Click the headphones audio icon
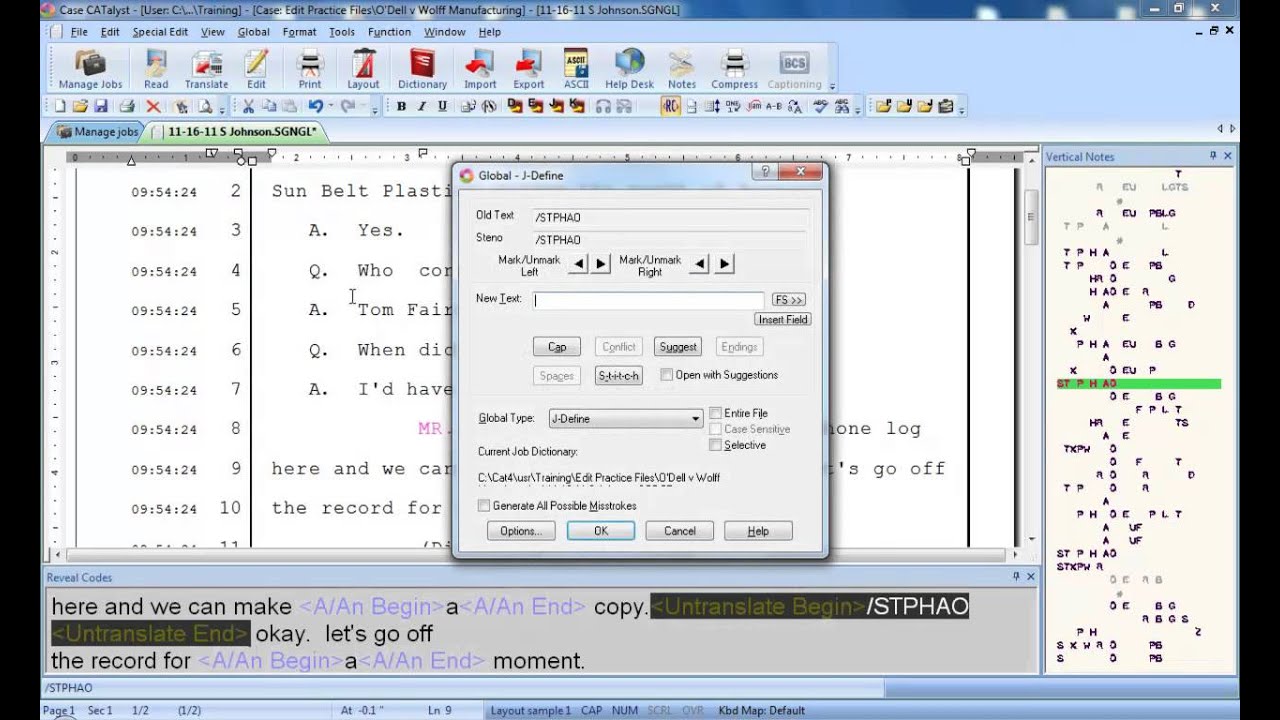This screenshot has height=720, width=1280. click(x=603, y=106)
